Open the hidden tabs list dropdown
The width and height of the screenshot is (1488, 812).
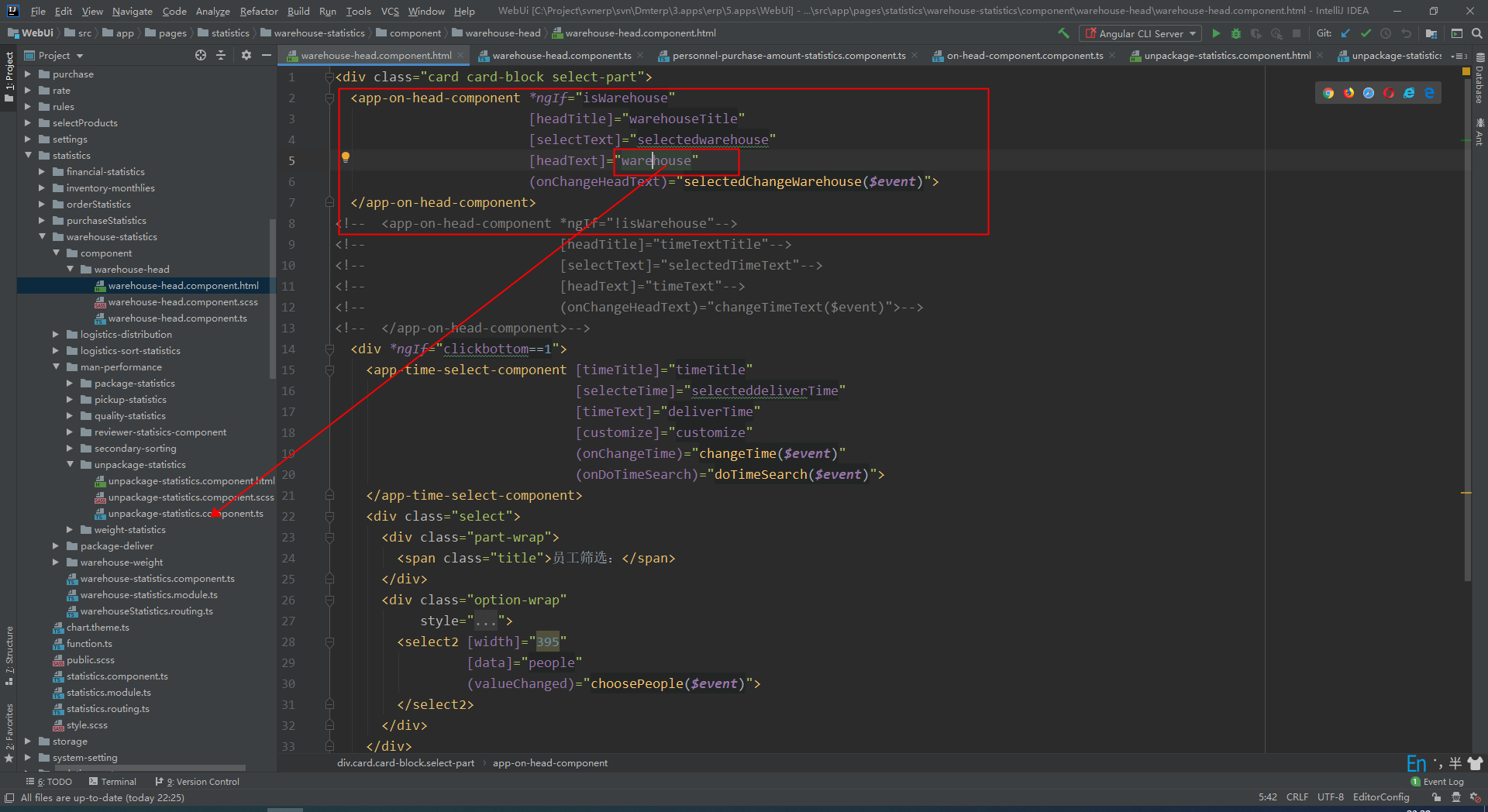point(1459,56)
